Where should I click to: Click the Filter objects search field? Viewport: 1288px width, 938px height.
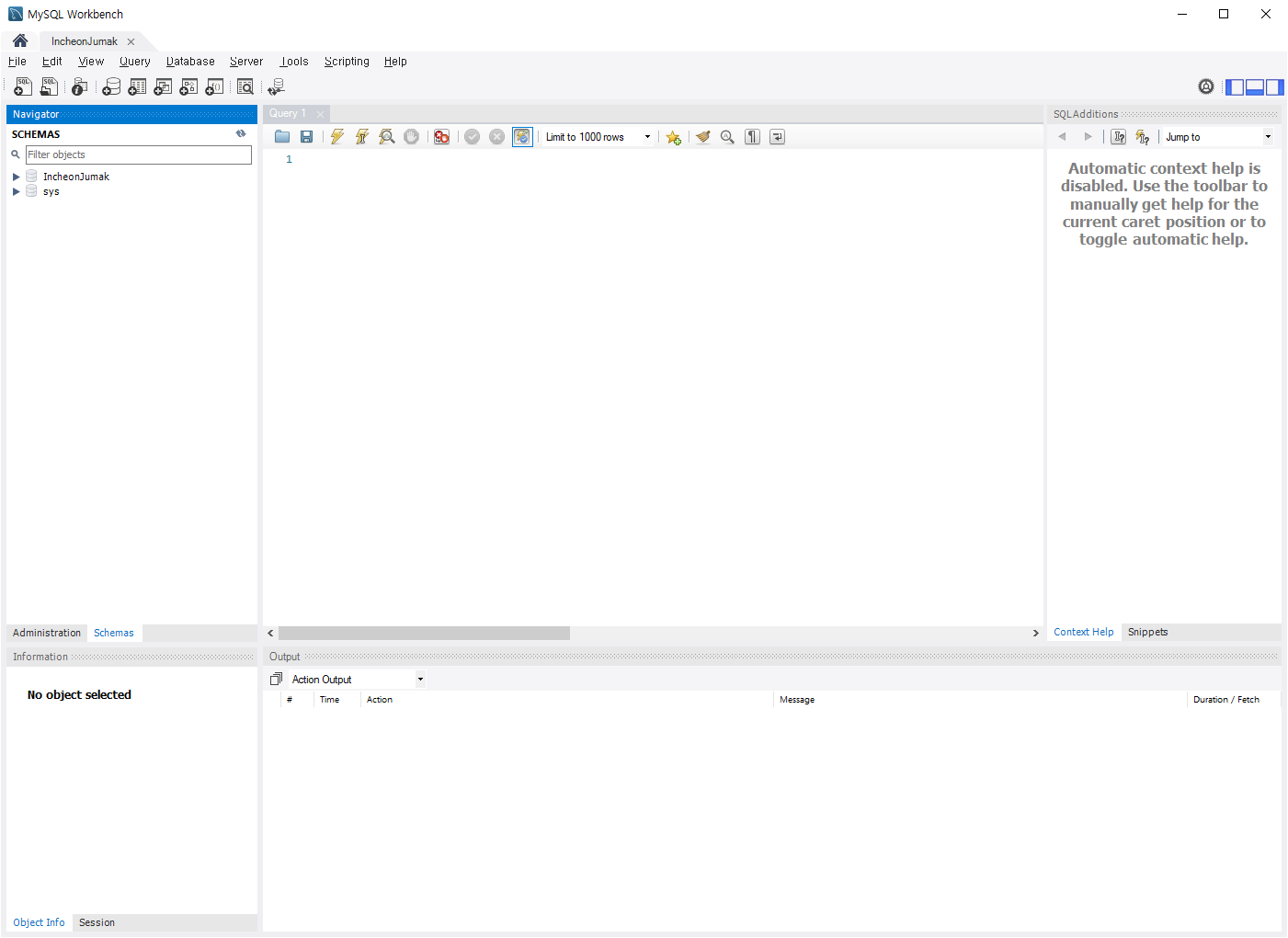coord(139,154)
